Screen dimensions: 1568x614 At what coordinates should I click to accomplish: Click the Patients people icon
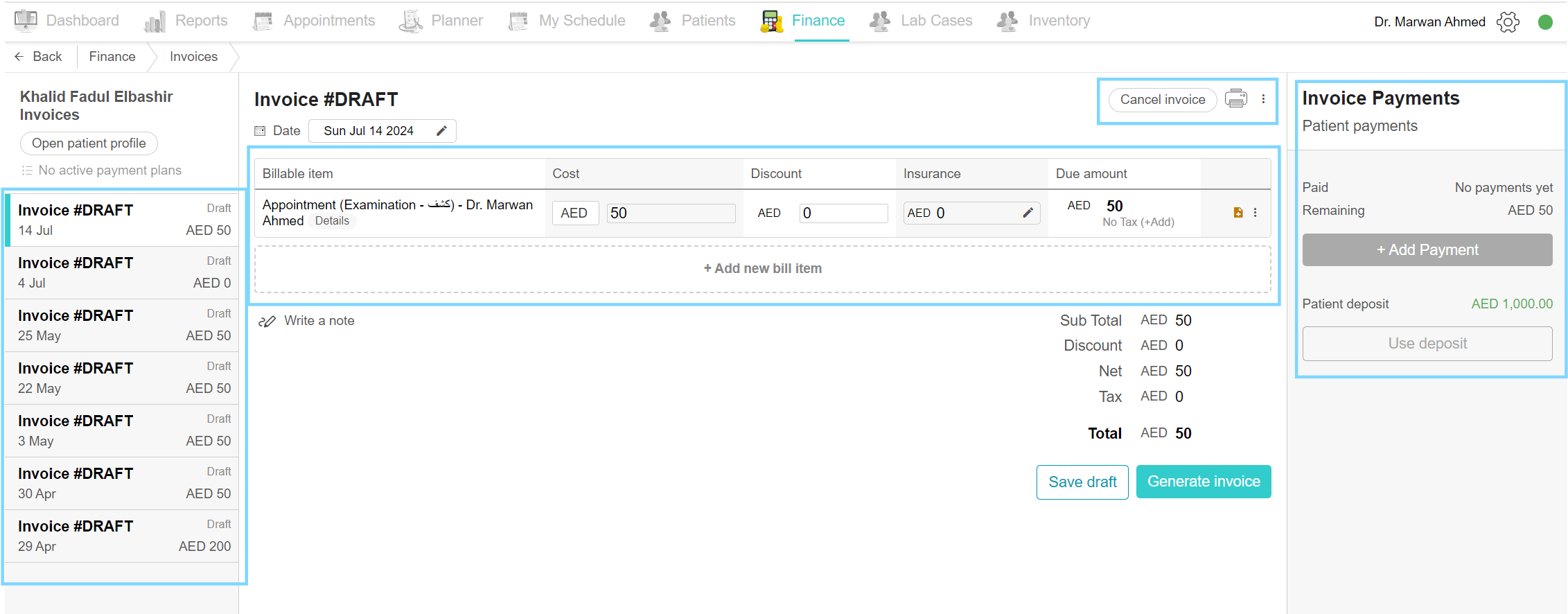click(x=660, y=21)
